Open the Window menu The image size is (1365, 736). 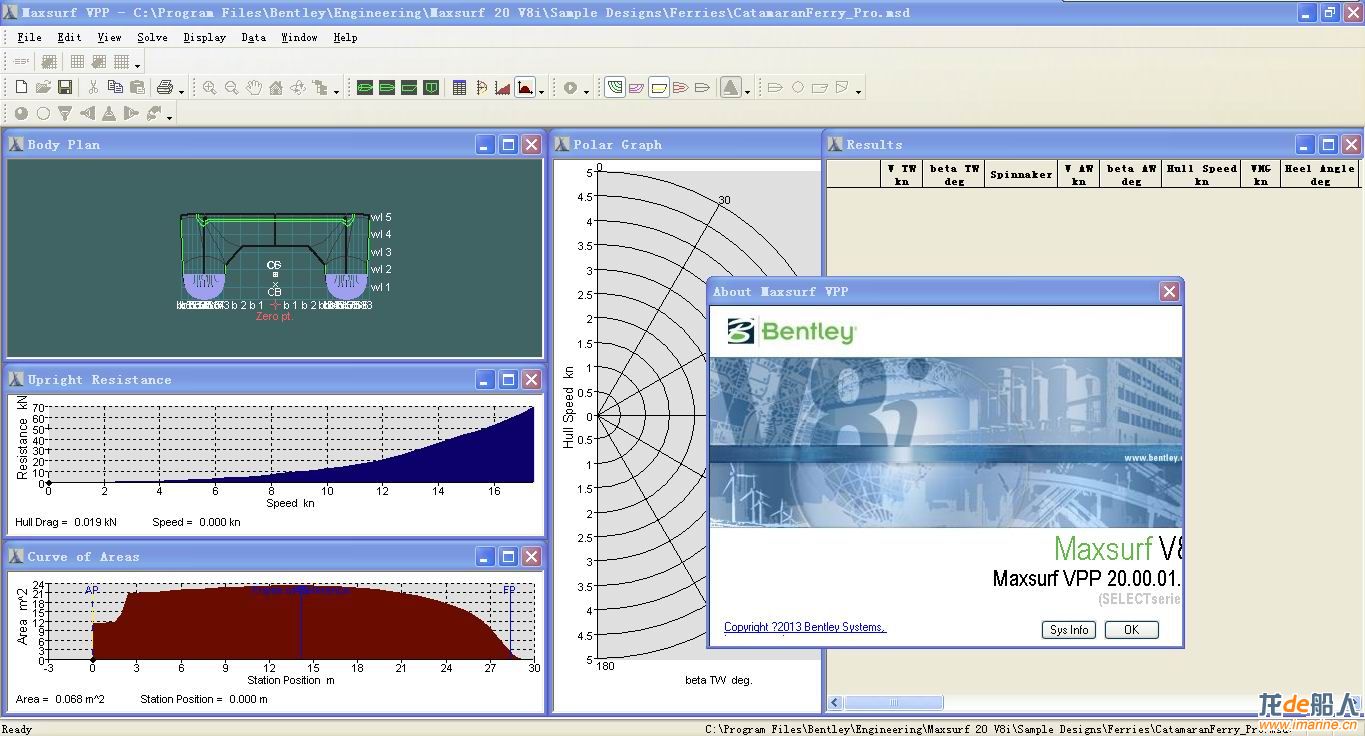tap(299, 37)
